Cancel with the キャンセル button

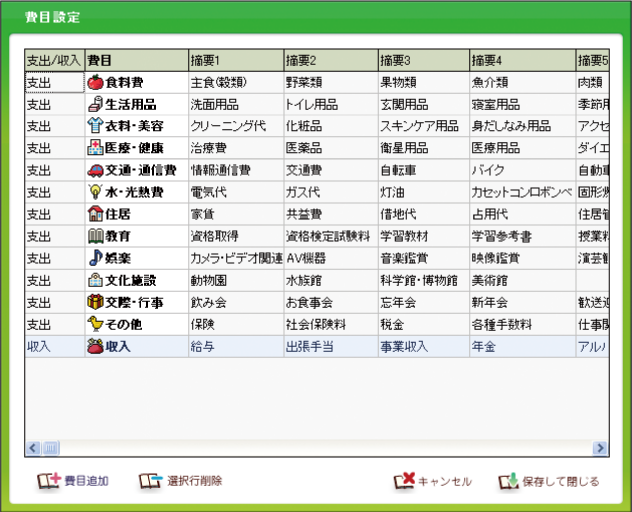[432, 481]
